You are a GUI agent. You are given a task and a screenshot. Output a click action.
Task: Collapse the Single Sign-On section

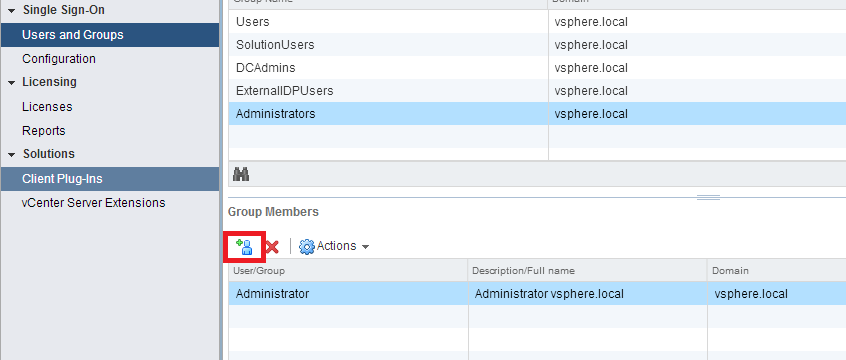(x=11, y=11)
